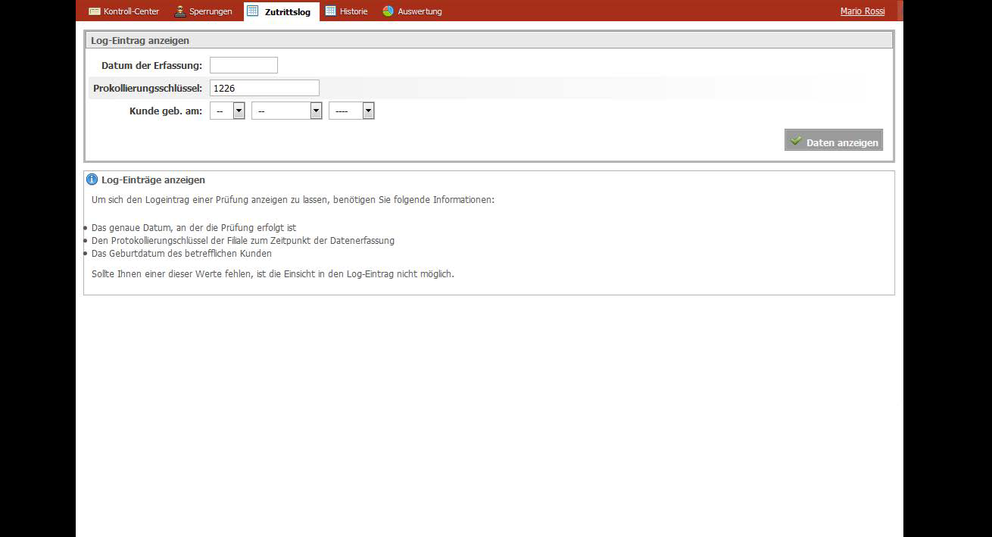The height and width of the screenshot is (537, 992).
Task: Select the Zutrittslog tab
Action: [x=282, y=11]
